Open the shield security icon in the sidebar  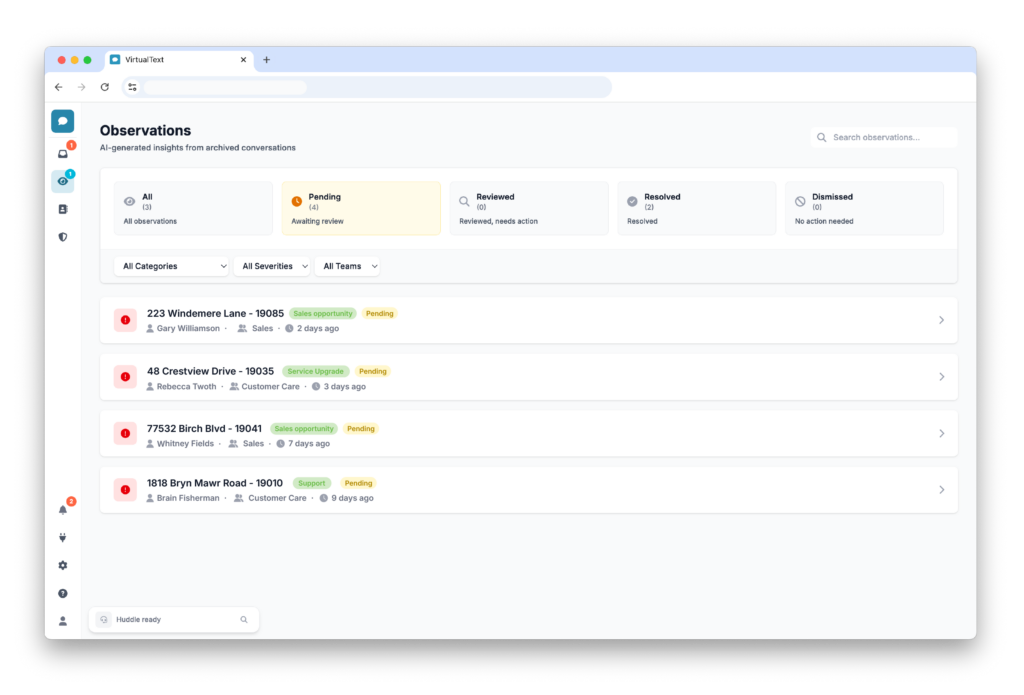62,237
